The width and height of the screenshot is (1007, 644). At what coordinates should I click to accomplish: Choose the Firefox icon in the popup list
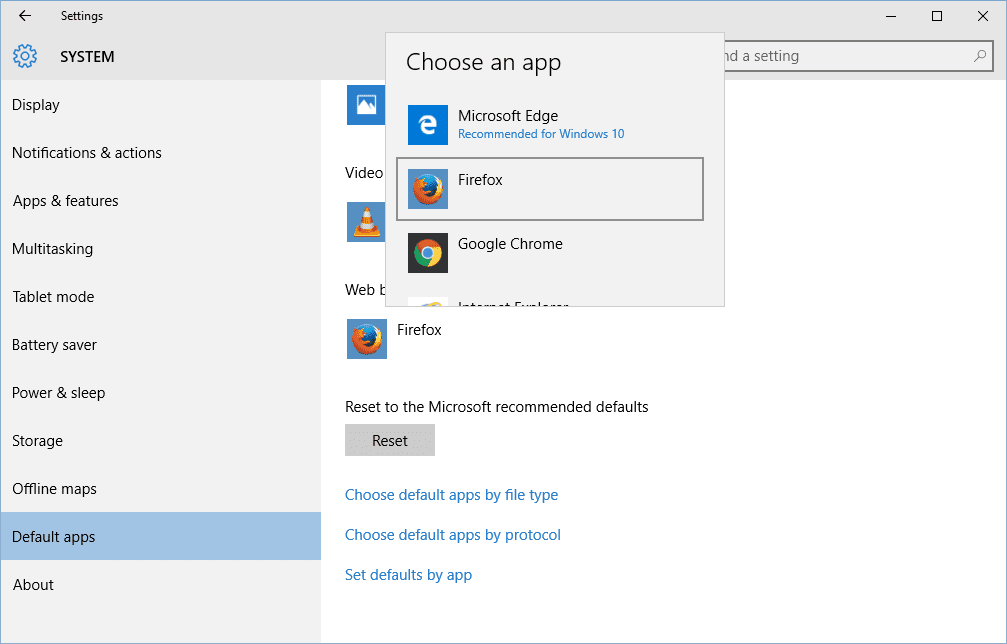[x=427, y=189]
